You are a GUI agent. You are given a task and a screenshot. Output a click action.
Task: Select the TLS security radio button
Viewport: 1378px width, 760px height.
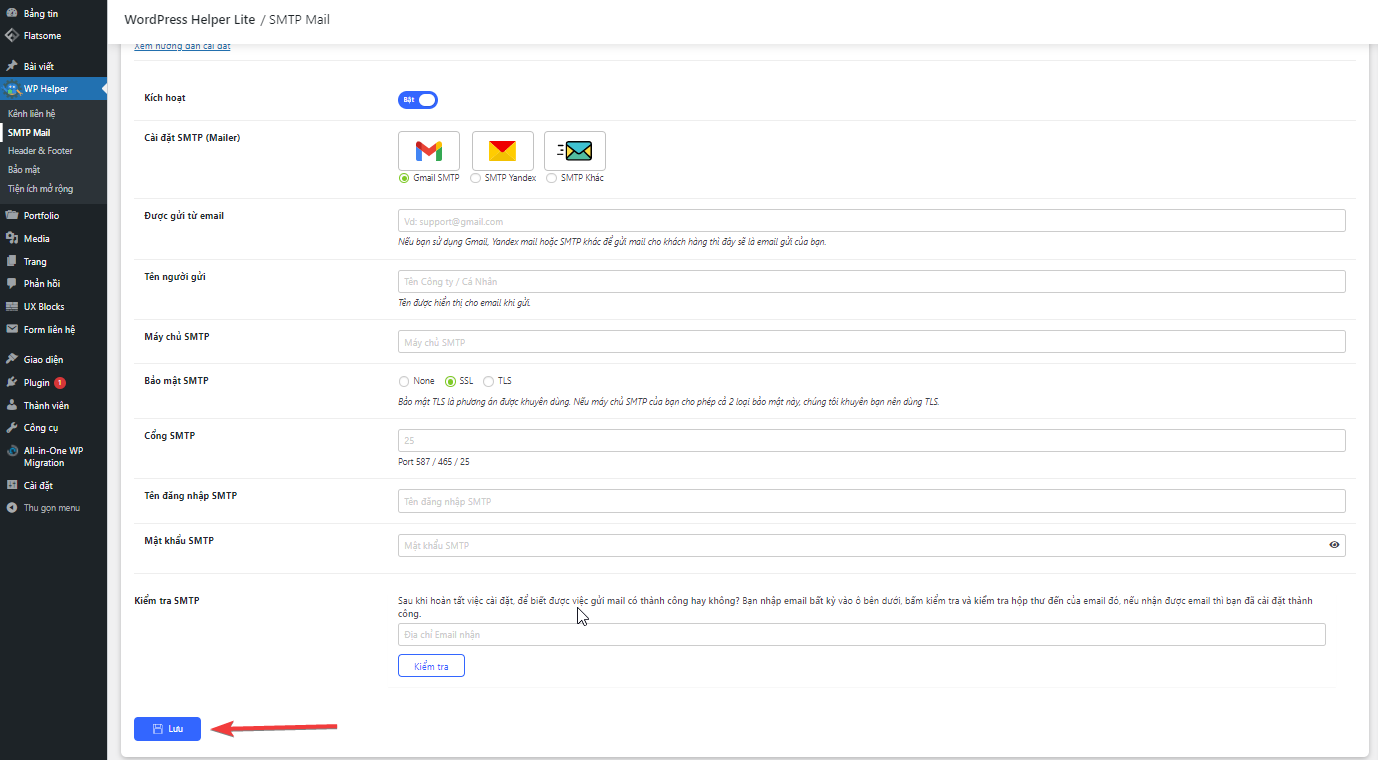click(x=489, y=381)
